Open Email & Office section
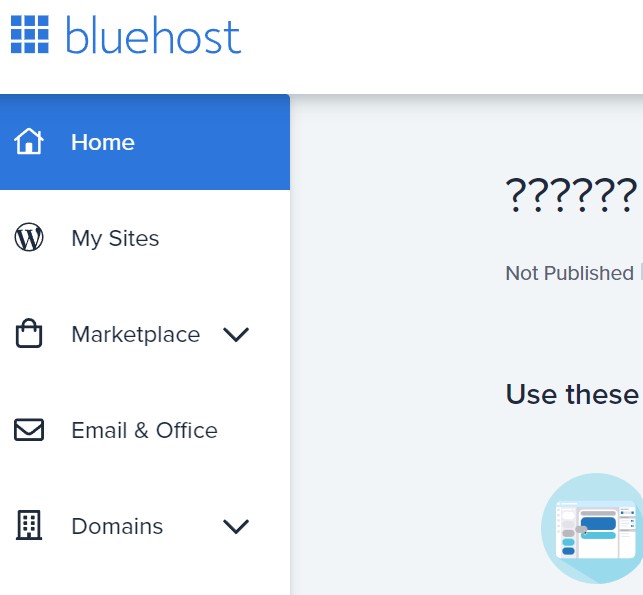 pos(144,430)
